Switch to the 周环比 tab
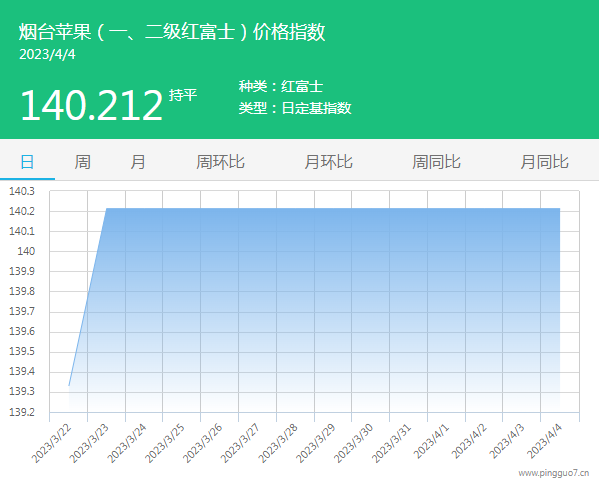The height and width of the screenshot is (483, 599). 220,162
